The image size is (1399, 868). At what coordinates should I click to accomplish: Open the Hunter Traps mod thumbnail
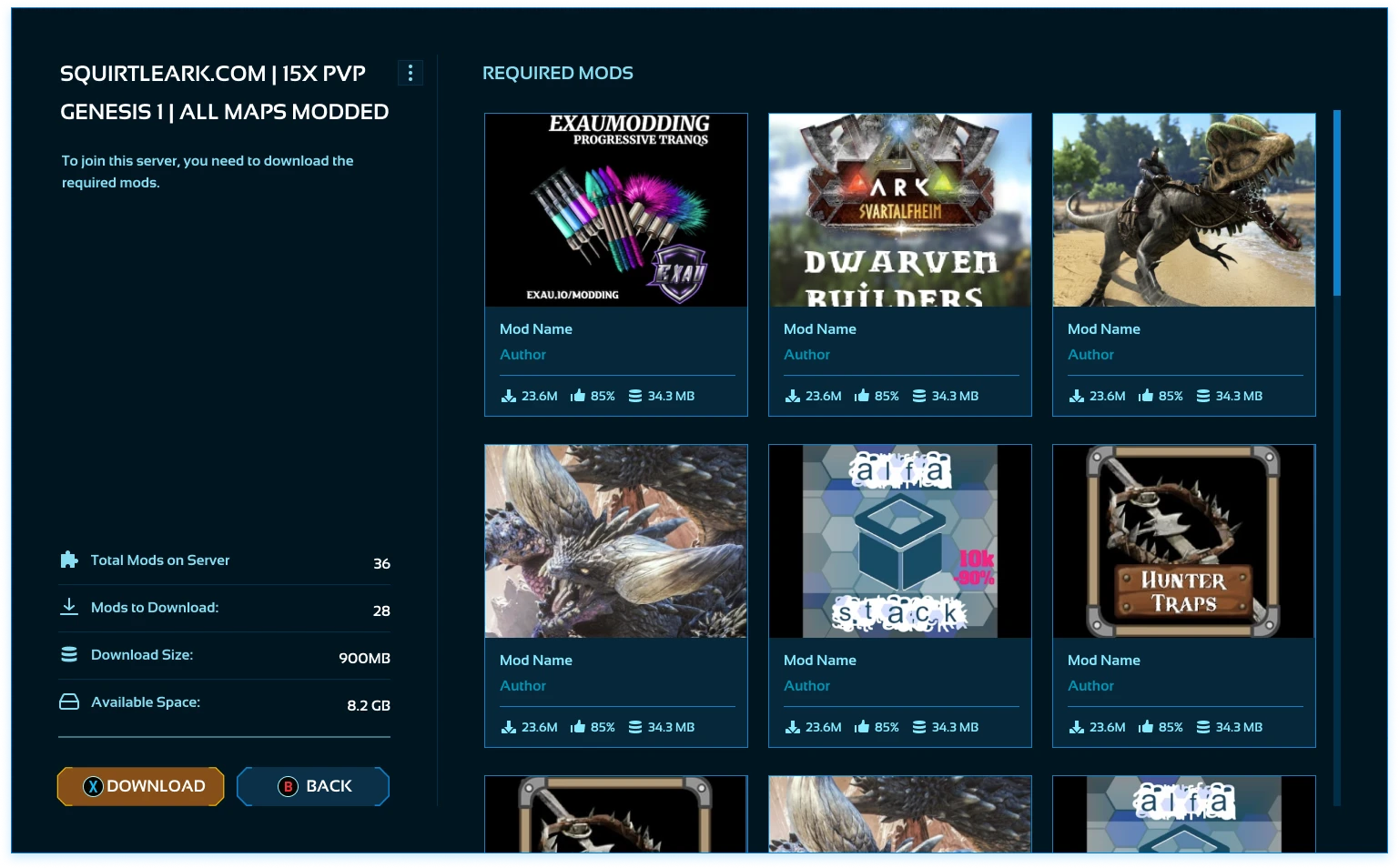(x=1184, y=541)
